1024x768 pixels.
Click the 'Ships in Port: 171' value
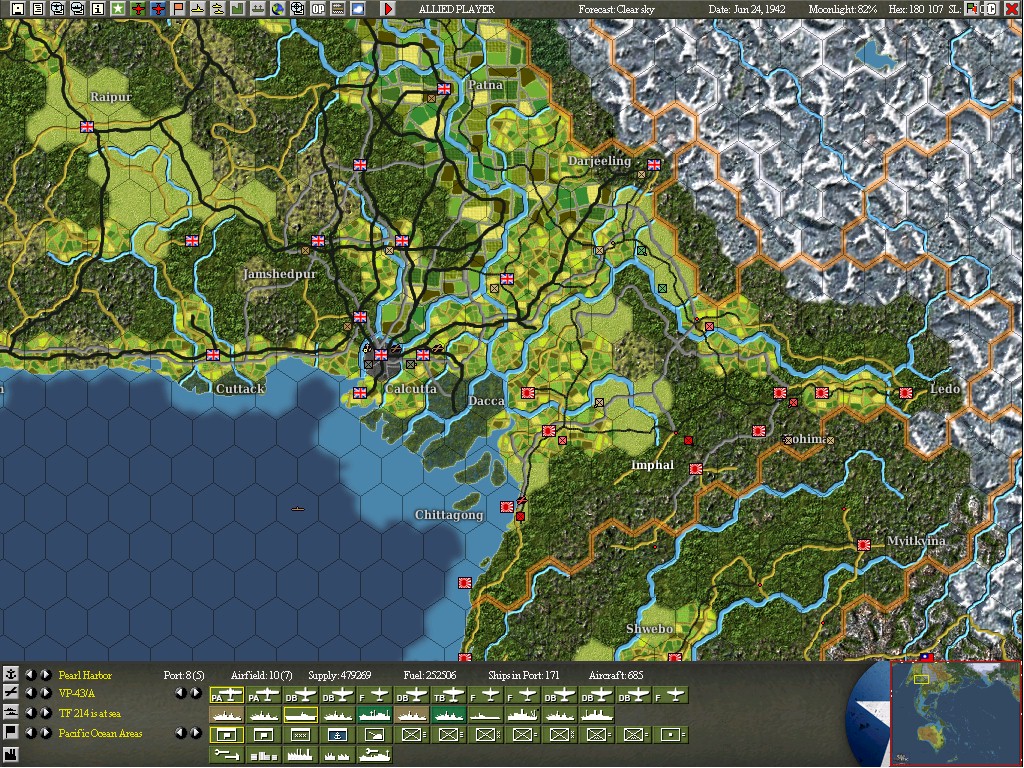[x=524, y=675]
